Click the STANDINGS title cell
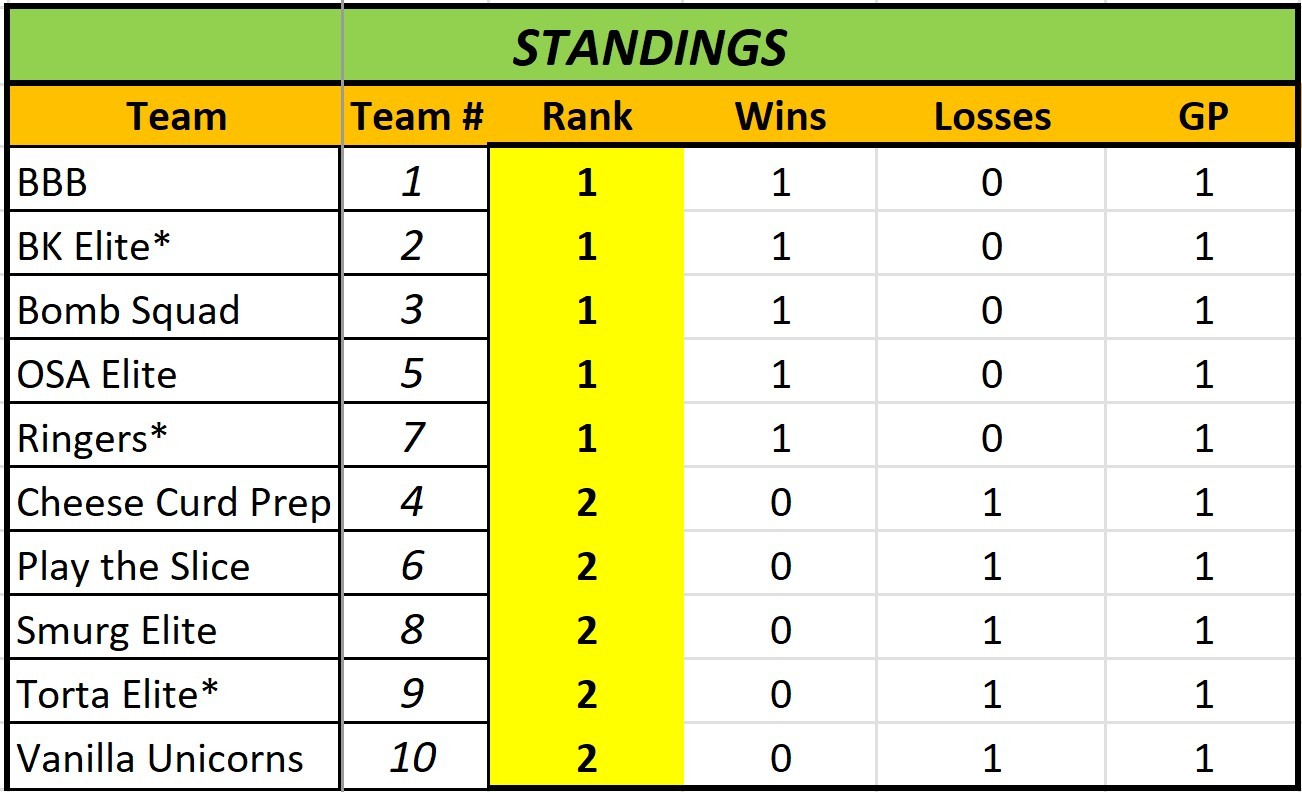Viewport: 1302px width, 792px height. pyautogui.click(x=650, y=47)
